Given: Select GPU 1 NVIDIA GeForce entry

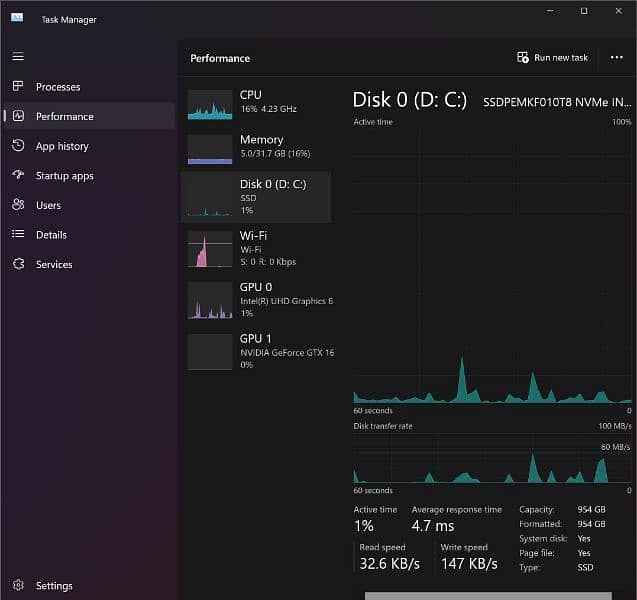Looking at the screenshot, I should click(x=258, y=350).
